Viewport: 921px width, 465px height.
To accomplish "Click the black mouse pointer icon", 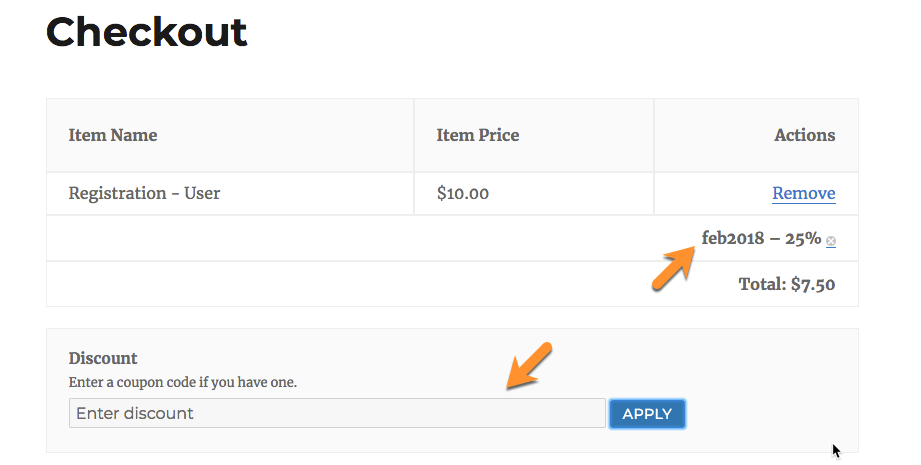I will click(837, 451).
